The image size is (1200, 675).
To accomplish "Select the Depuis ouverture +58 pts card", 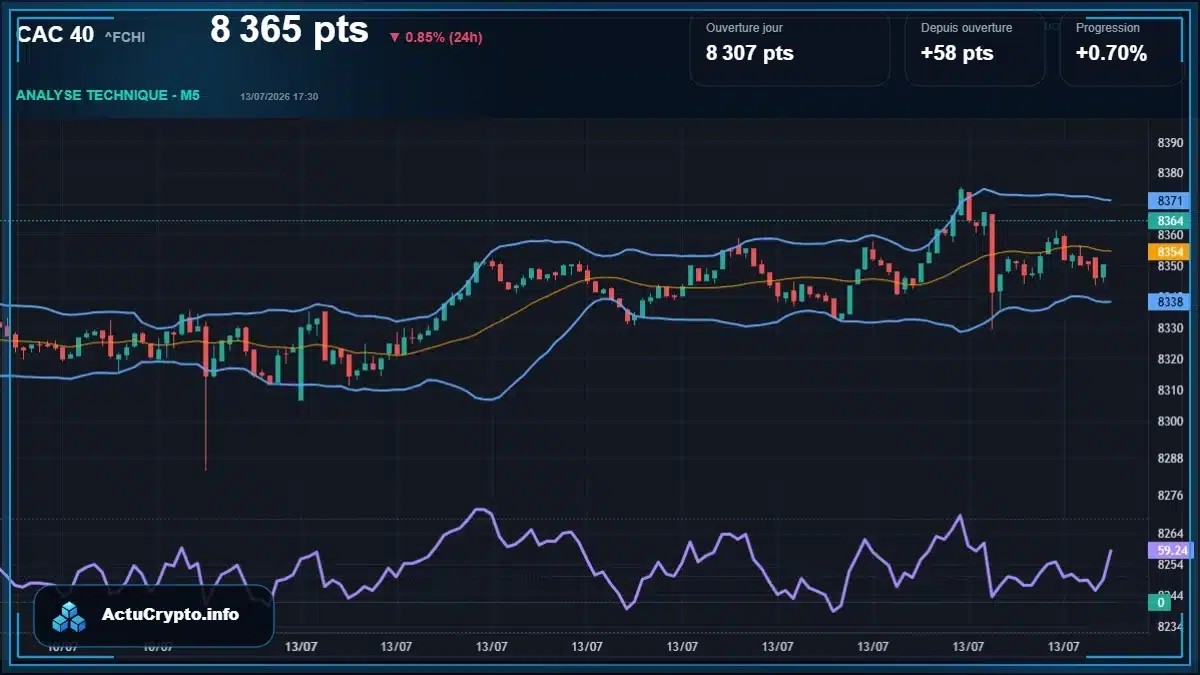I will [x=975, y=49].
